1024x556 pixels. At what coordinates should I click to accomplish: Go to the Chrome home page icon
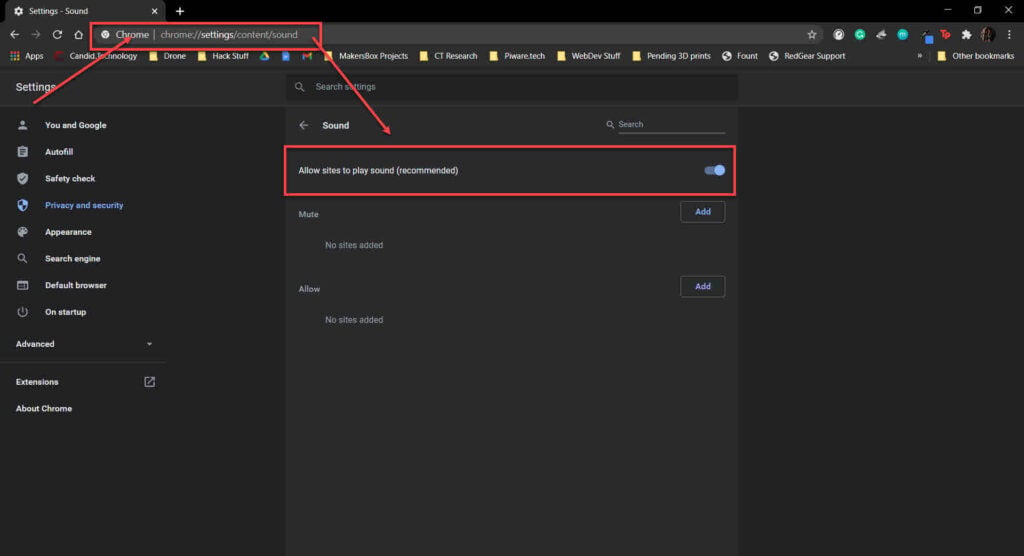(78, 35)
